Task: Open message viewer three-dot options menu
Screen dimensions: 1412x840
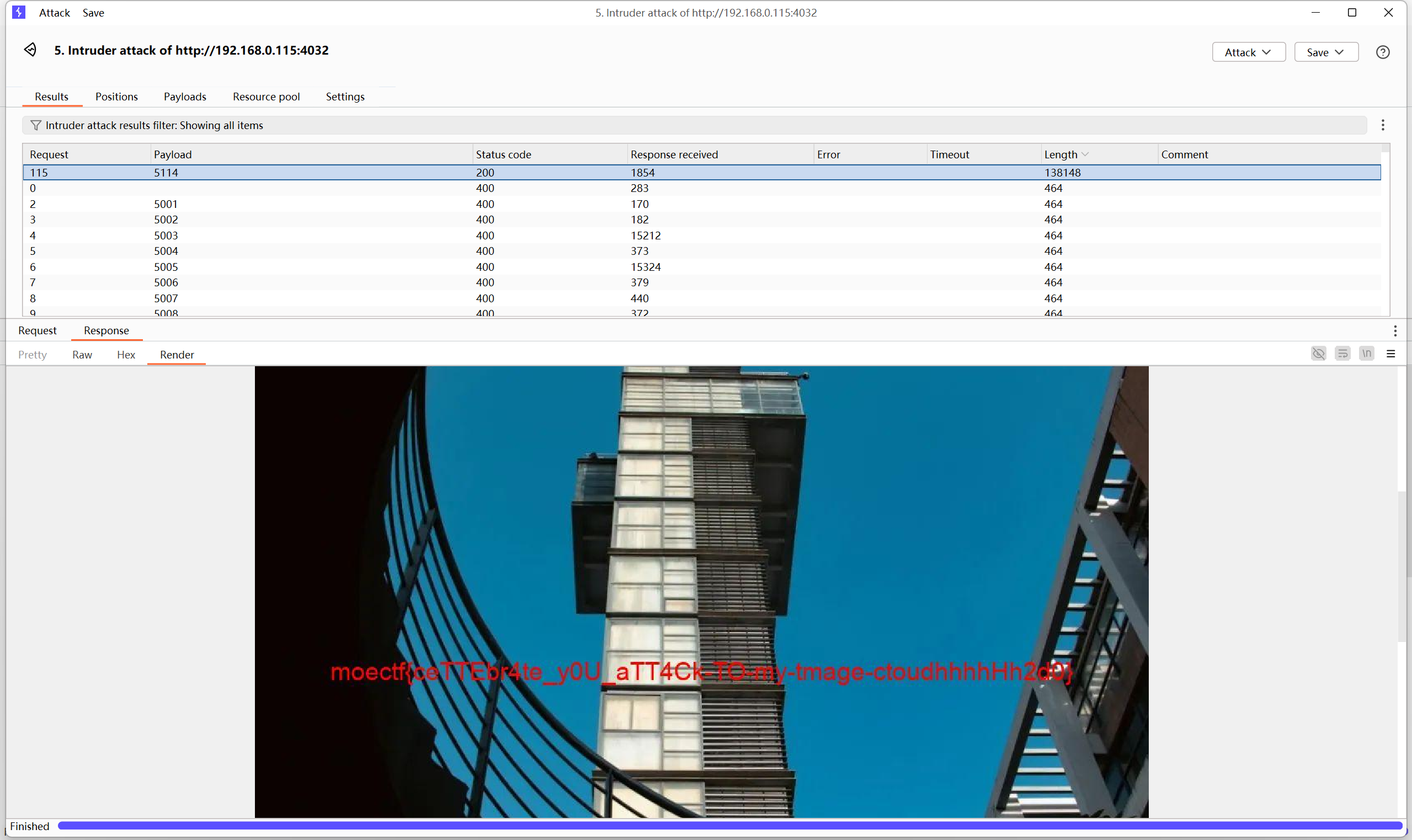Action: point(1395,330)
